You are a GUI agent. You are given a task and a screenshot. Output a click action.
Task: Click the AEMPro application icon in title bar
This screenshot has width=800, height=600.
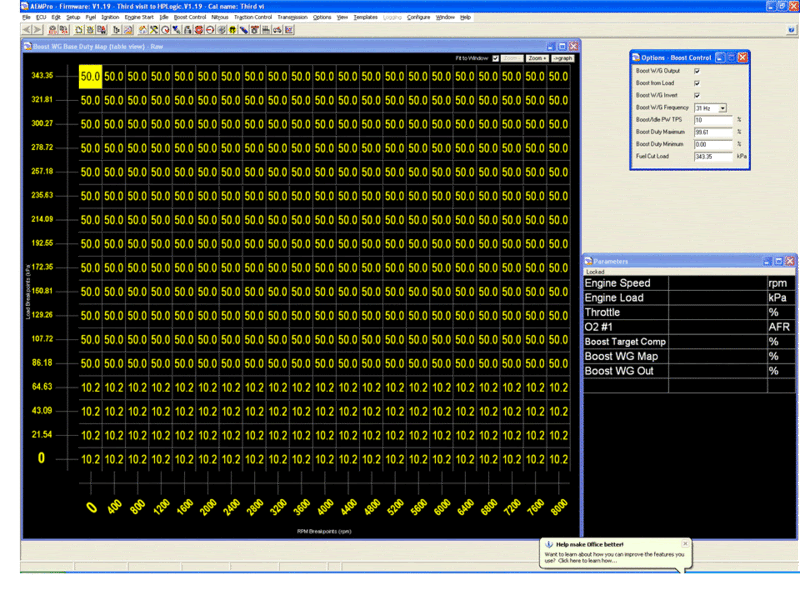point(24,6)
